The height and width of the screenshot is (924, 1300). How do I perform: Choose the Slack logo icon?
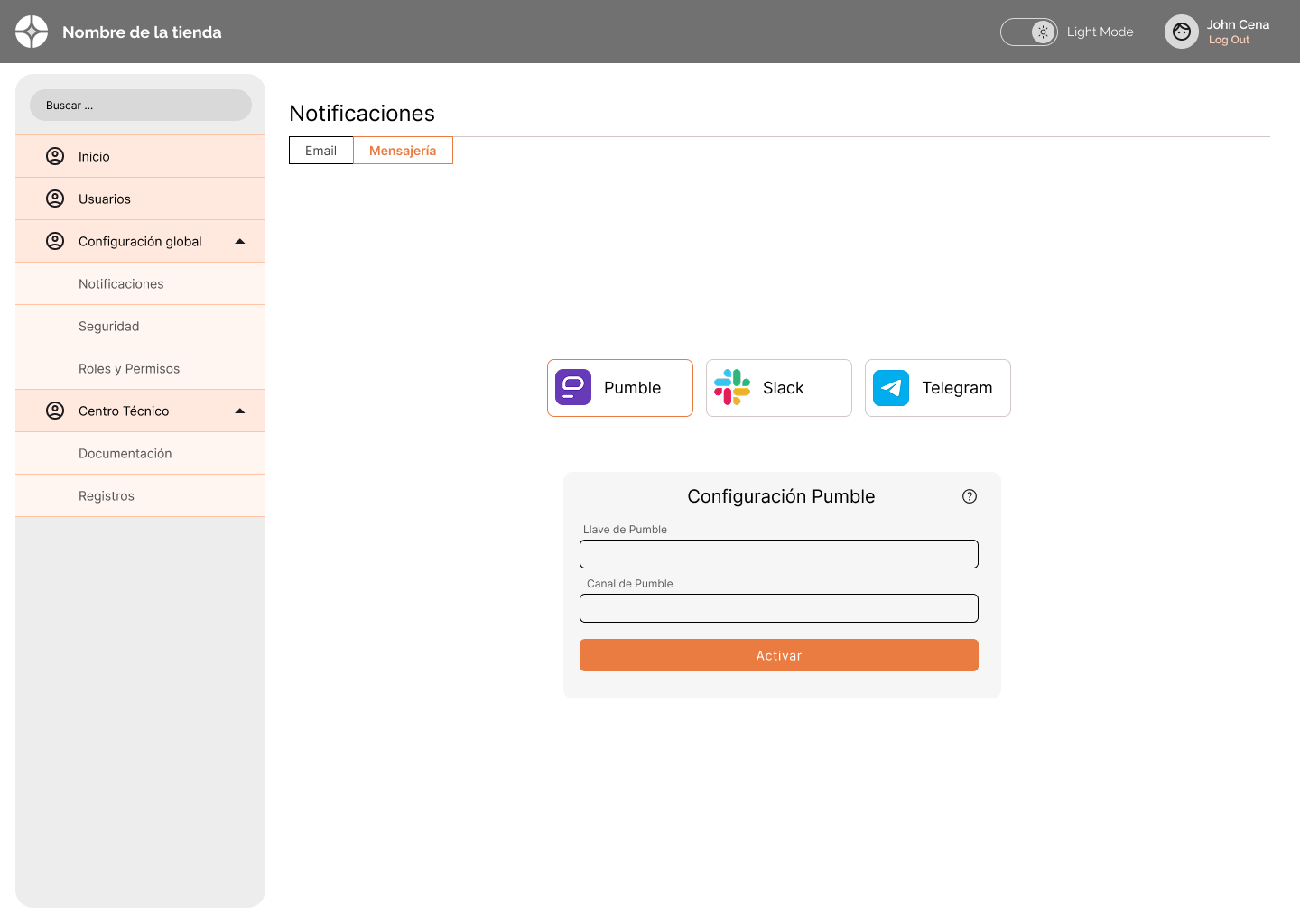pyautogui.click(x=732, y=388)
